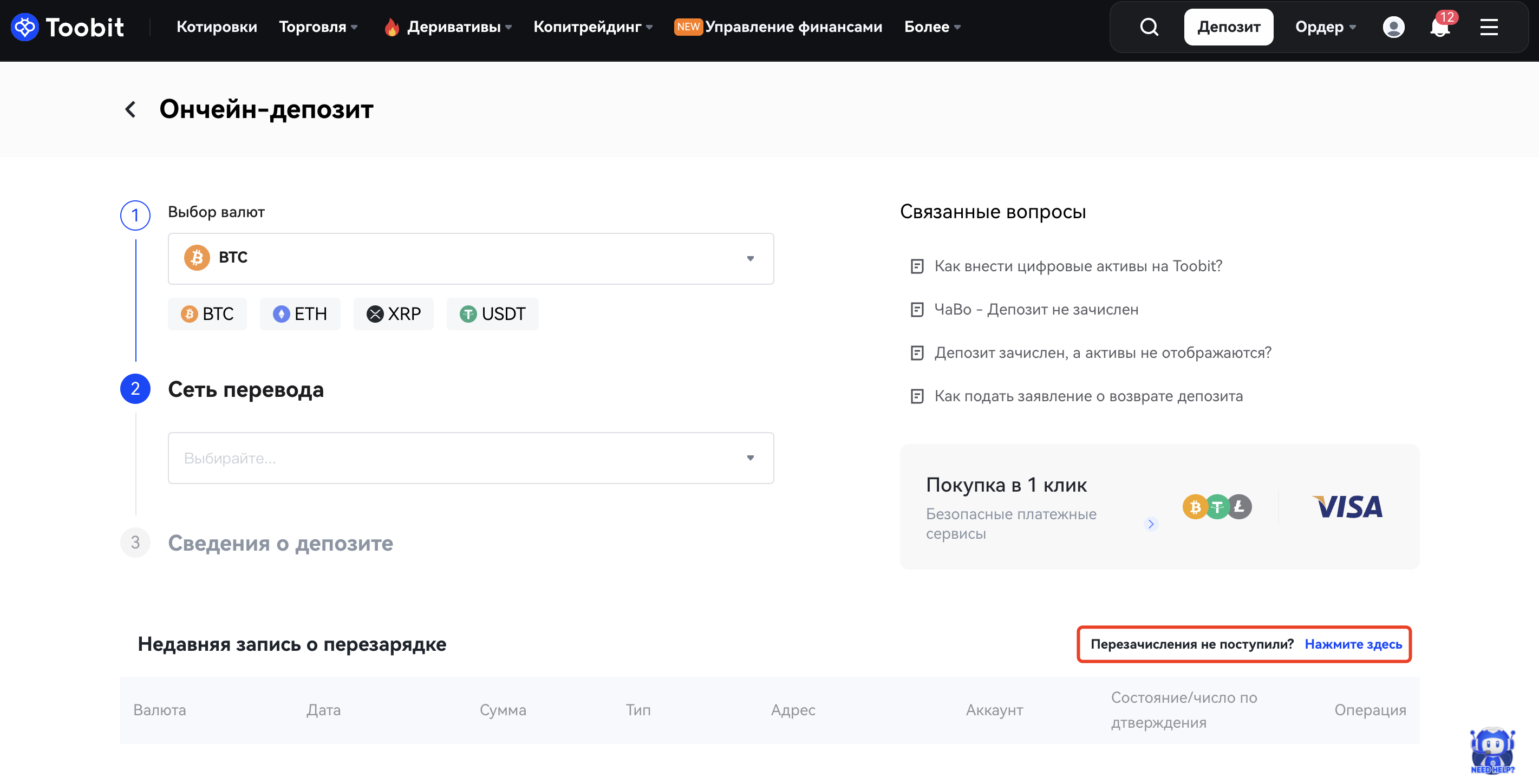
Task: Click arrow icon in one-click purchase card
Action: 1150,524
